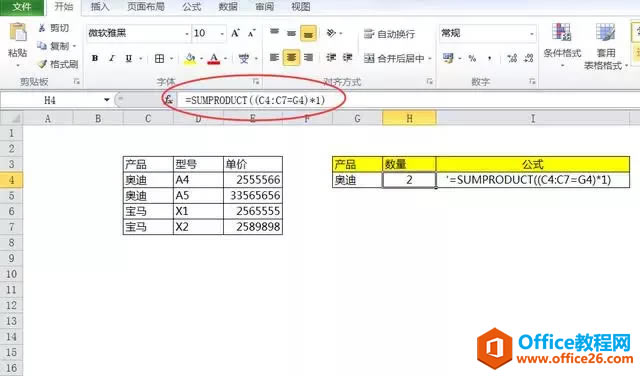Click the percent style icon
The width and height of the screenshot is (640, 376).
[x=472, y=58]
